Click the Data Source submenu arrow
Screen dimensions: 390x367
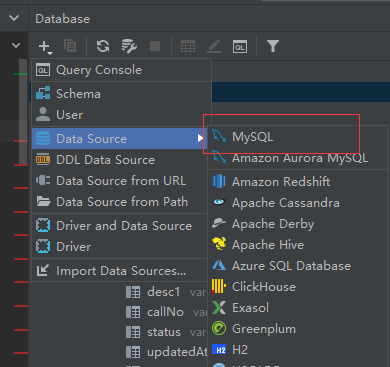(x=200, y=138)
